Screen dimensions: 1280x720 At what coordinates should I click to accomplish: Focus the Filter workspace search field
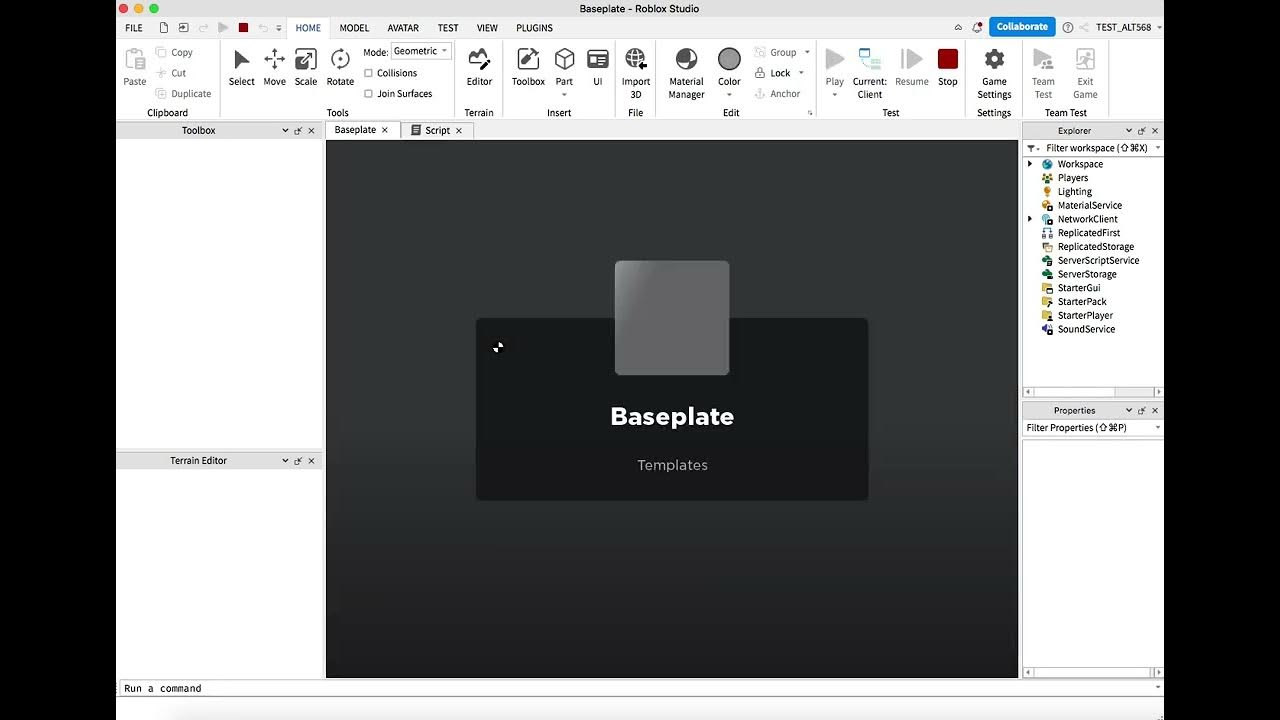coord(1096,148)
